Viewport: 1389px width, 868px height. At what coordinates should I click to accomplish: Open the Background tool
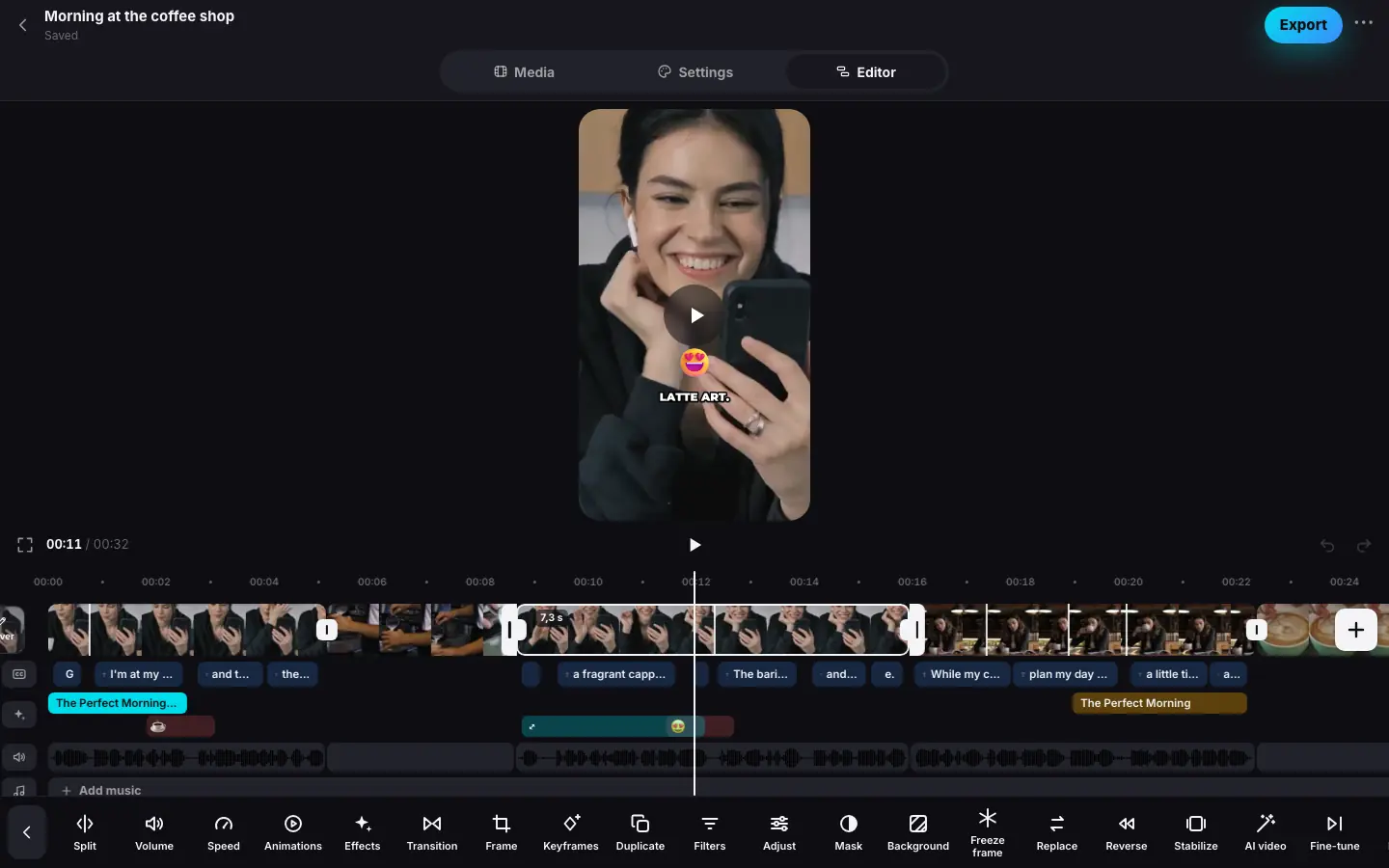(918, 832)
